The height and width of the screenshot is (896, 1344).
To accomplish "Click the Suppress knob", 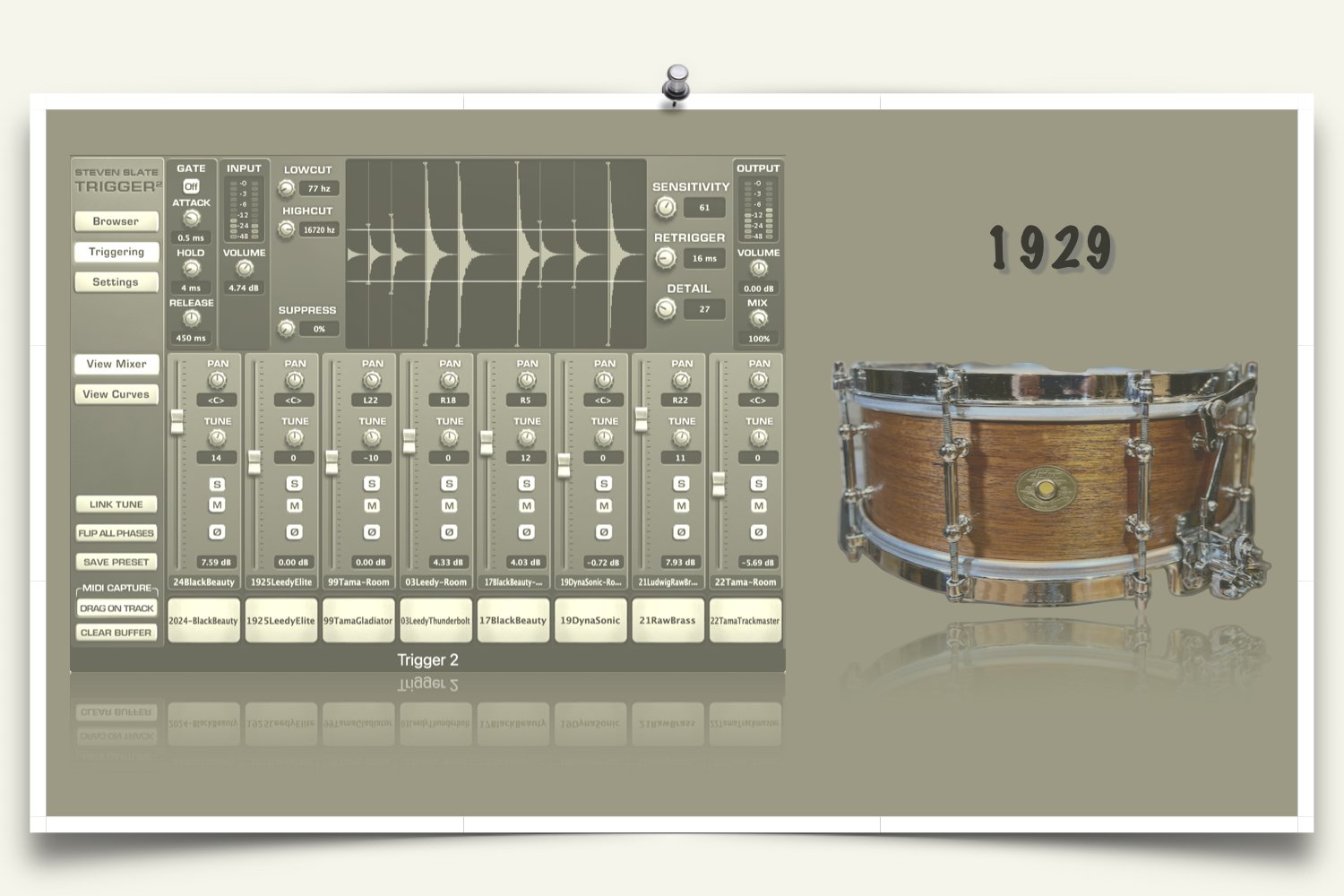I will (x=287, y=329).
